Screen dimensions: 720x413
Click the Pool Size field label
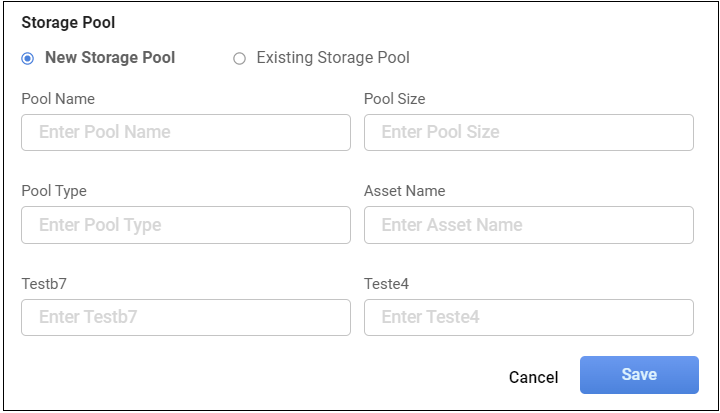pos(395,99)
